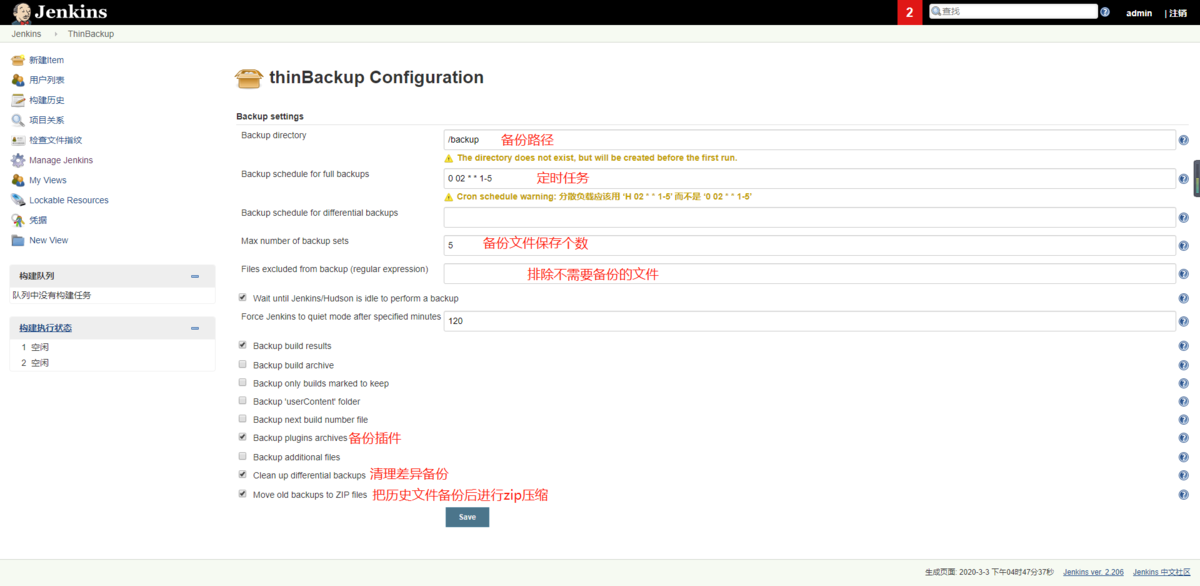Screen dimensions: 1200x586
Task: Click help icon beside the search box
Action: (1105, 13)
